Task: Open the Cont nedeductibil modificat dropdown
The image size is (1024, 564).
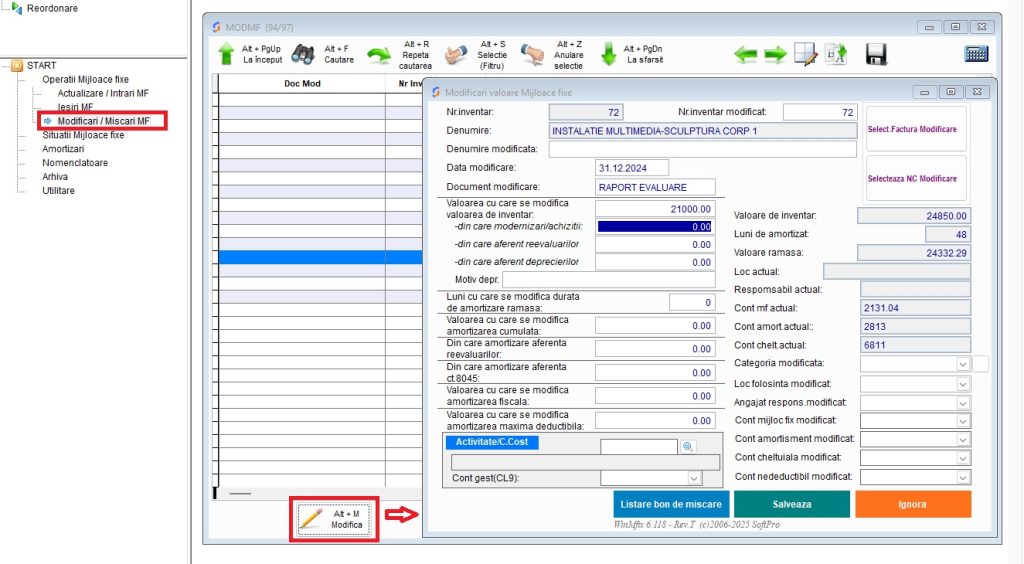Action: (963, 477)
